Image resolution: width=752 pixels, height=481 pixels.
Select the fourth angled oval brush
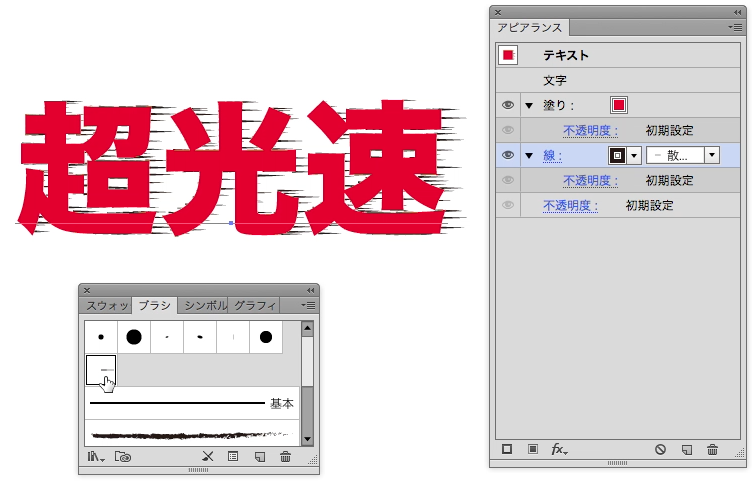[200, 337]
